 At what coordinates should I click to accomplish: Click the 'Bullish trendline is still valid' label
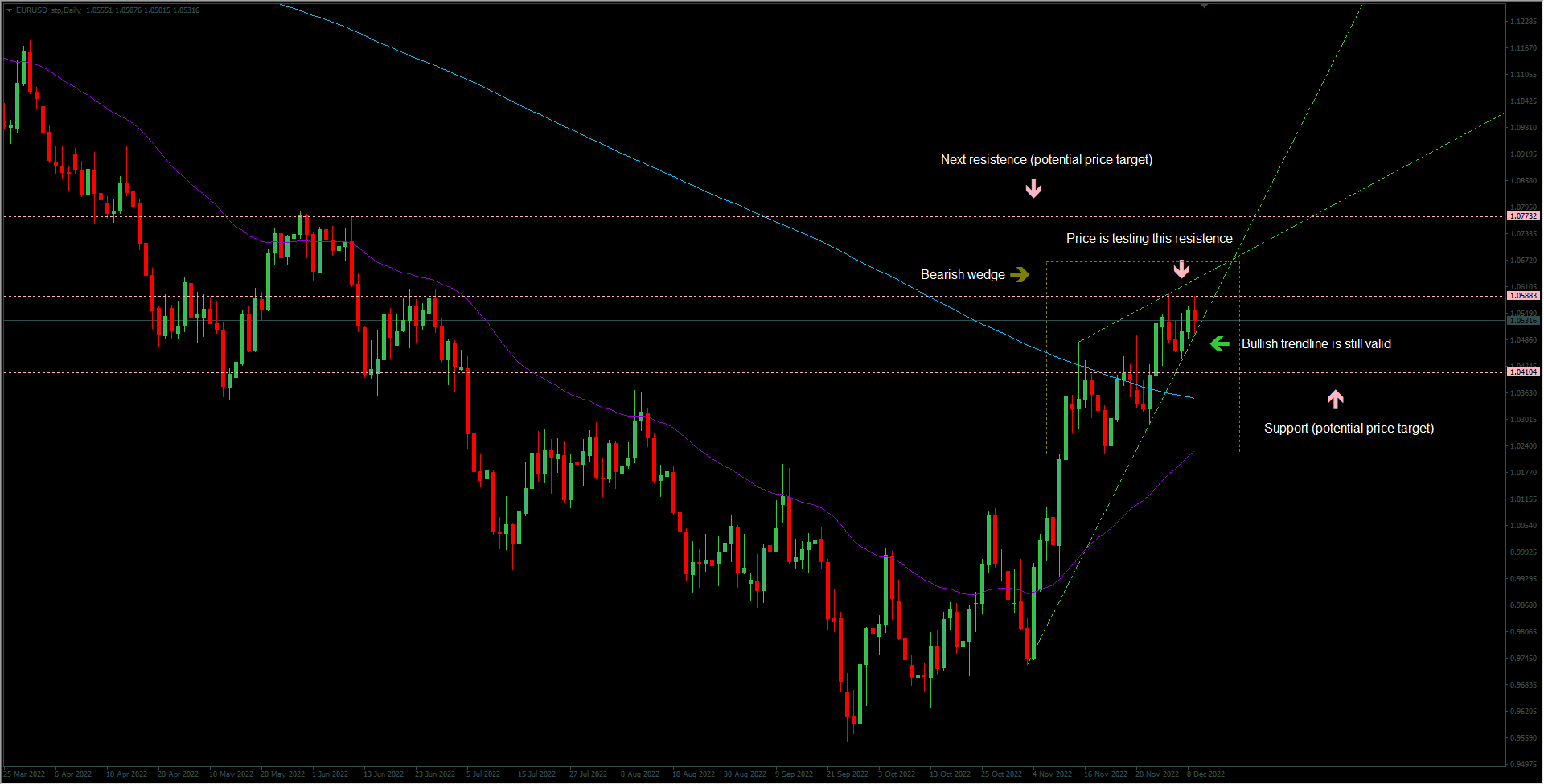tap(1316, 344)
